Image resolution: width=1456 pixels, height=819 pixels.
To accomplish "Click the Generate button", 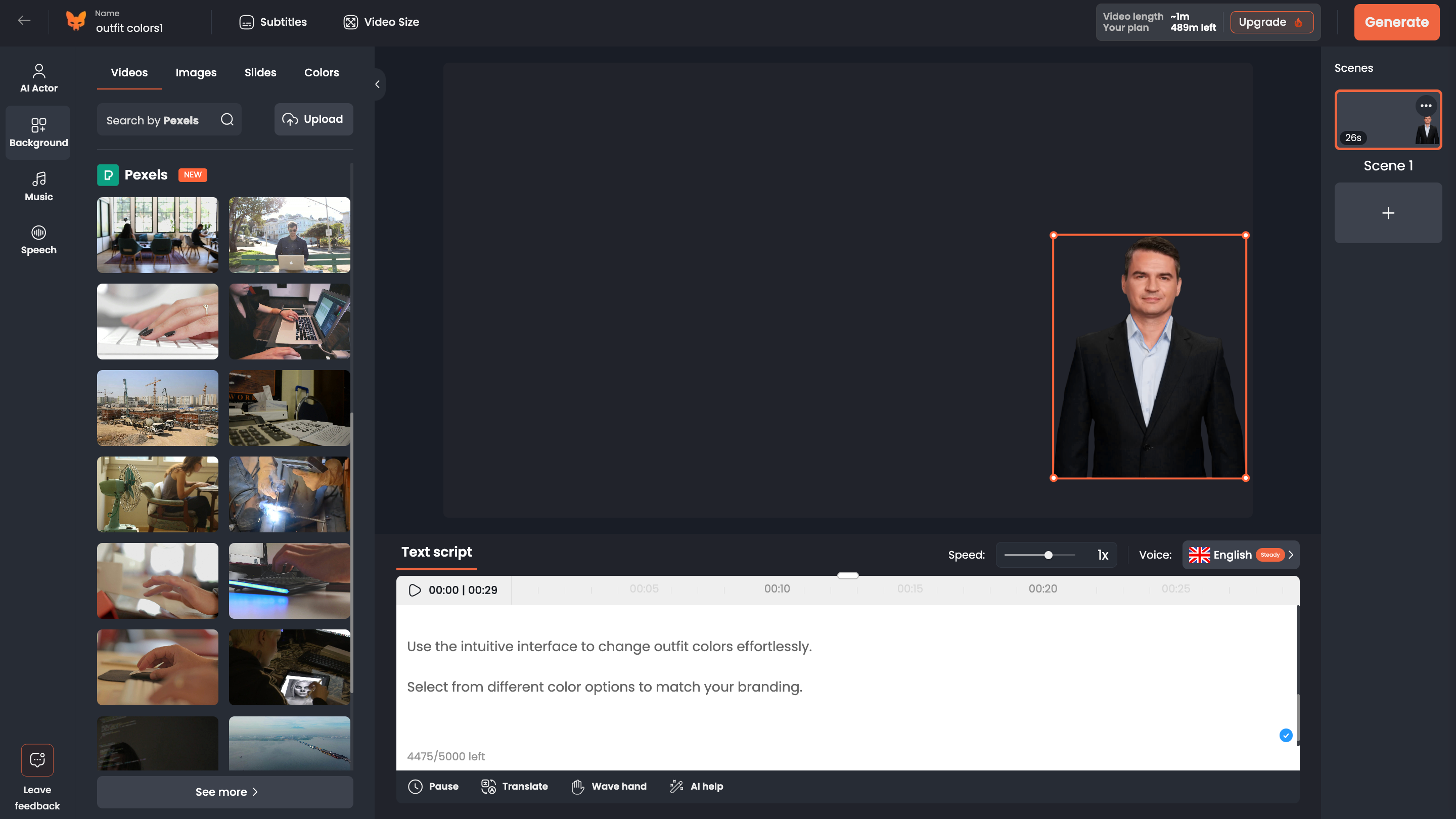I will pos(1397,22).
